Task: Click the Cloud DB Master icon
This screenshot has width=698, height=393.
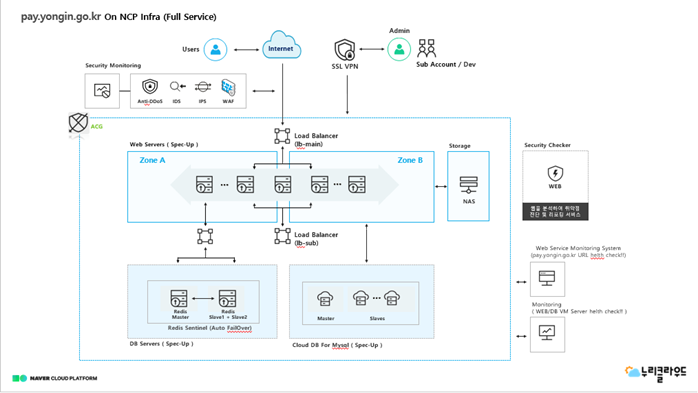Action: click(325, 299)
